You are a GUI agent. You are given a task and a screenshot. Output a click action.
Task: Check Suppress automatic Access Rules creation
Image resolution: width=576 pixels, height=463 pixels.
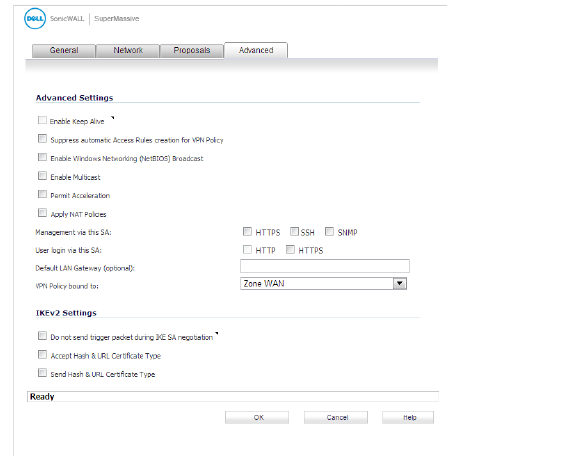click(x=42, y=139)
